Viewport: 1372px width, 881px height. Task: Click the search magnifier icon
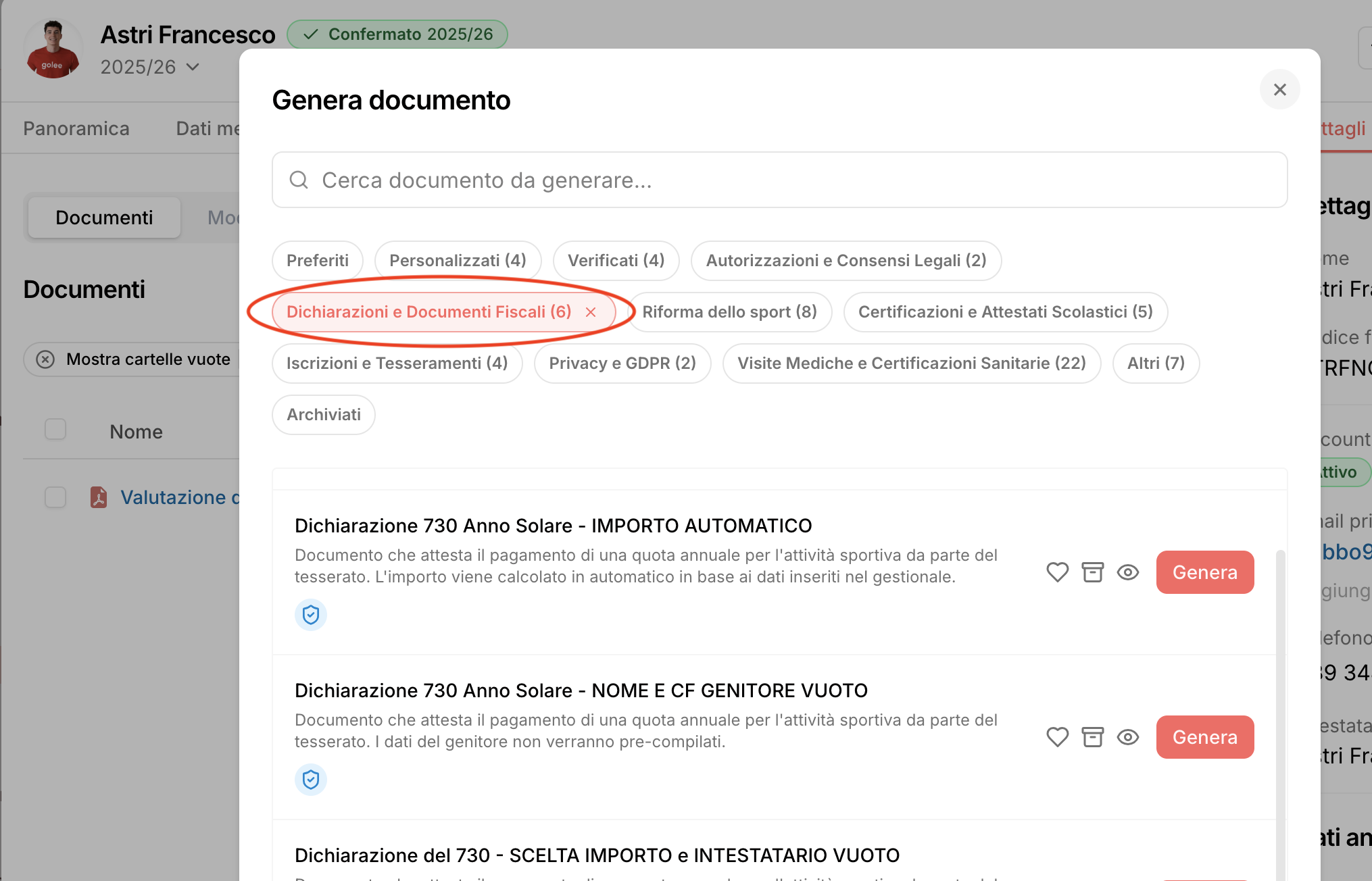tap(299, 180)
